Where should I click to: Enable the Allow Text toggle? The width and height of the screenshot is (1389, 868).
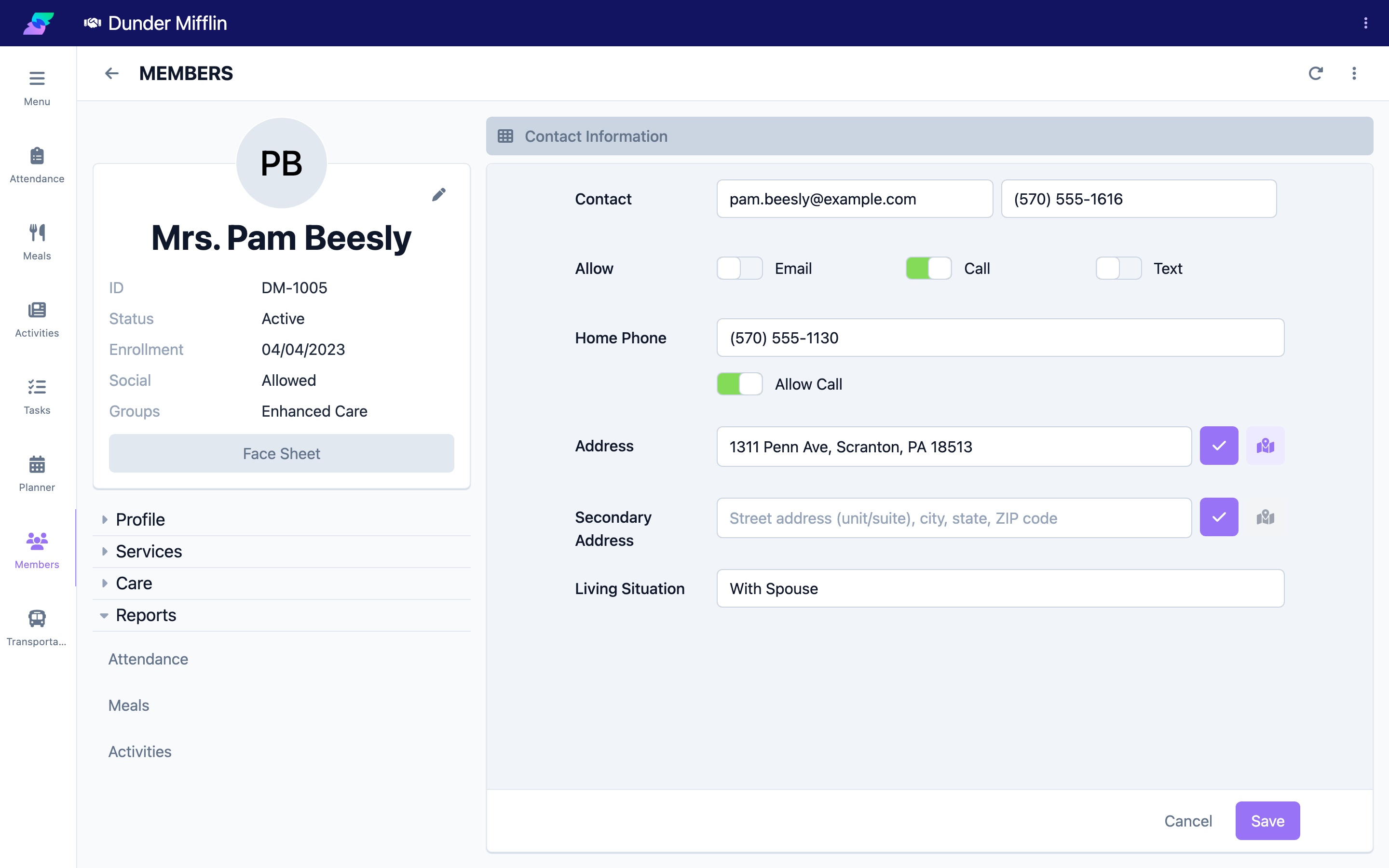(x=1118, y=268)
